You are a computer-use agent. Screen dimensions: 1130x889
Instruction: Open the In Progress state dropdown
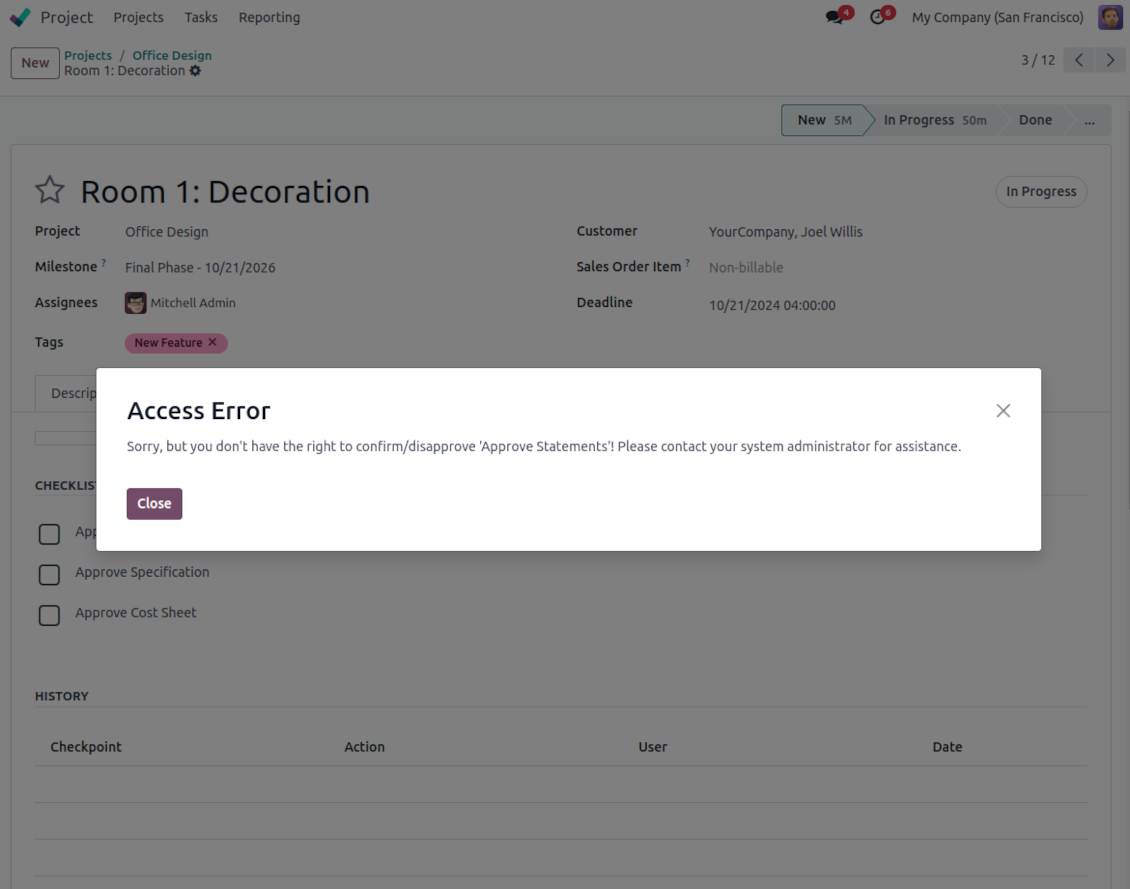coord(1040,192)
